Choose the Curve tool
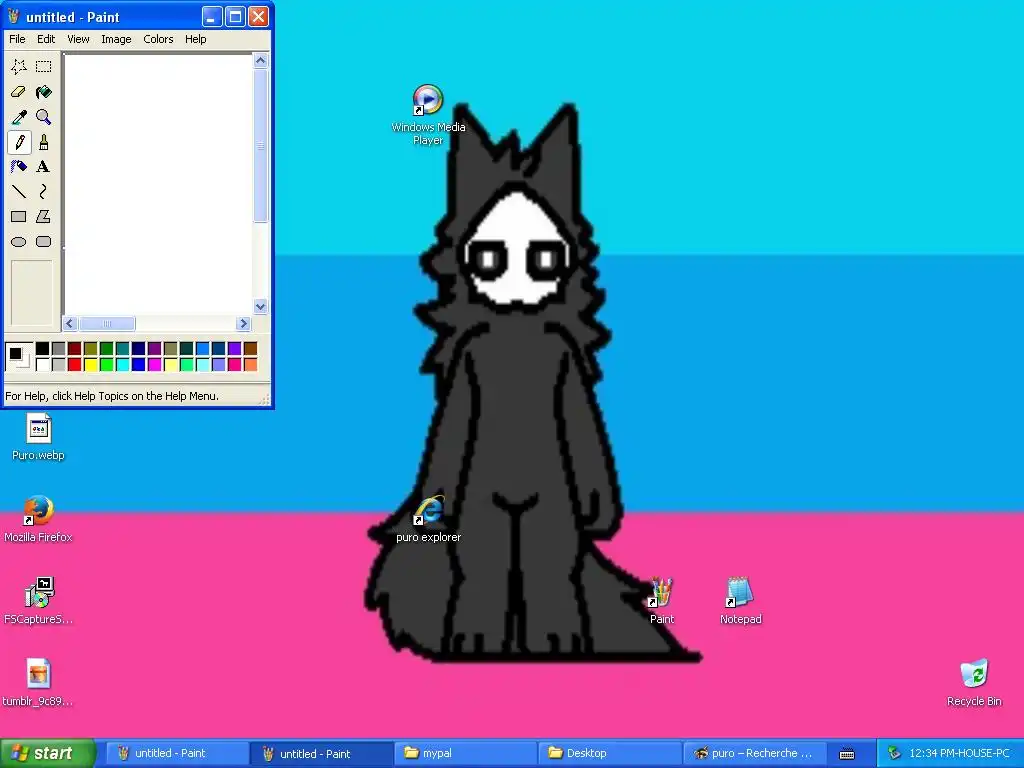Image resolution: width=1024 pixels, height=768 pixels. [x=44, y=191]
